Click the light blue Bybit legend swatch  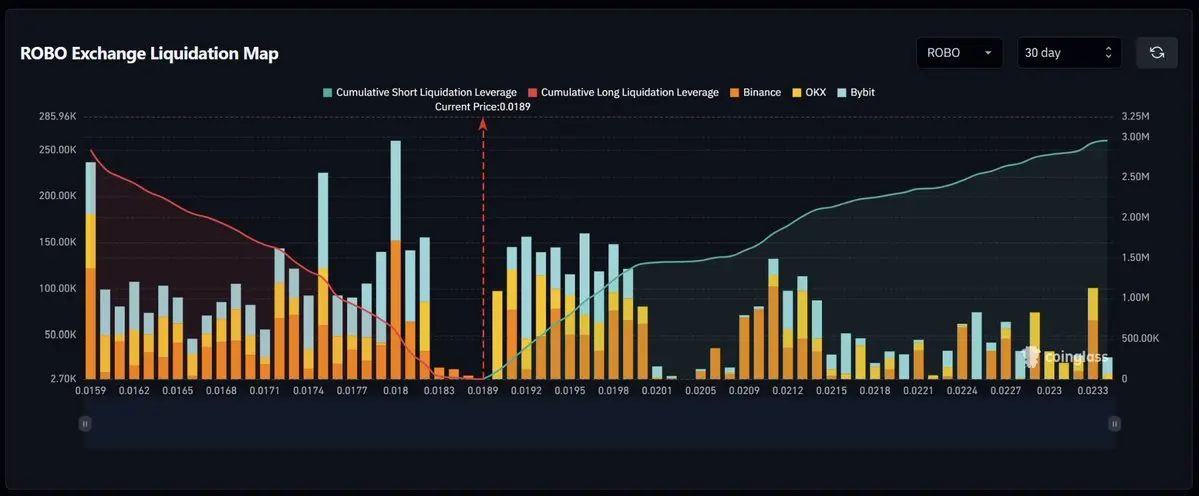pos(842,92)
